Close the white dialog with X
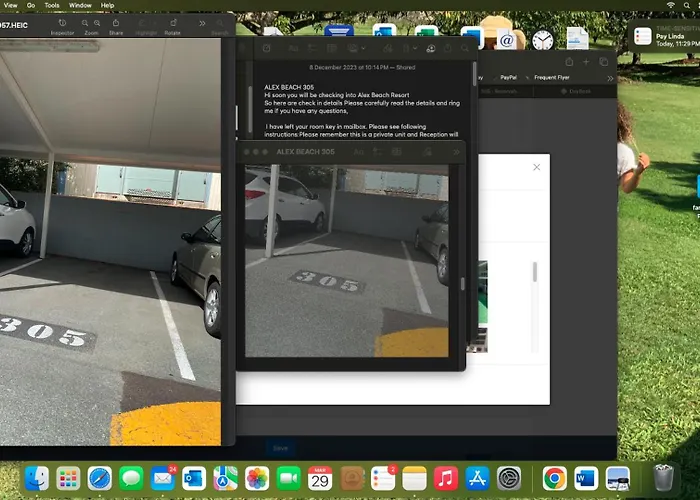Screen dimensions: 700x500 click(x=536, y=167)
